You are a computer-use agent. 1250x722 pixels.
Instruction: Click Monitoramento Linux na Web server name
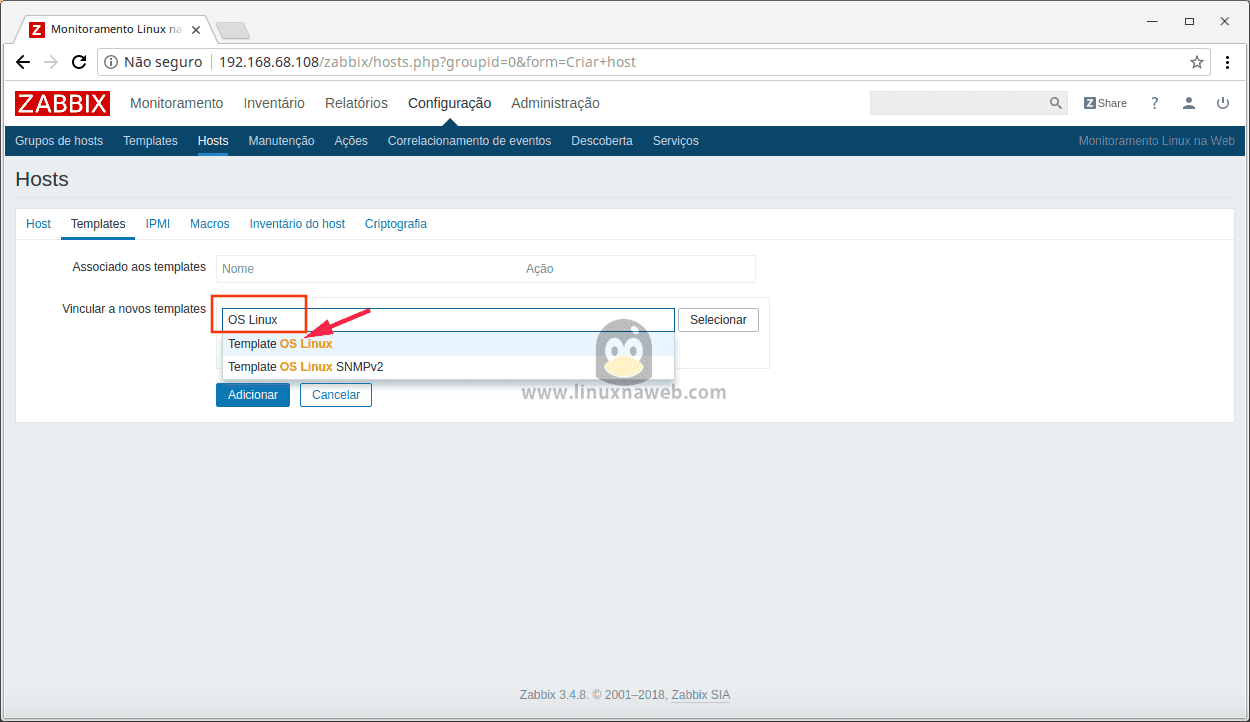pyautogui.click(x=1156, y=141)
